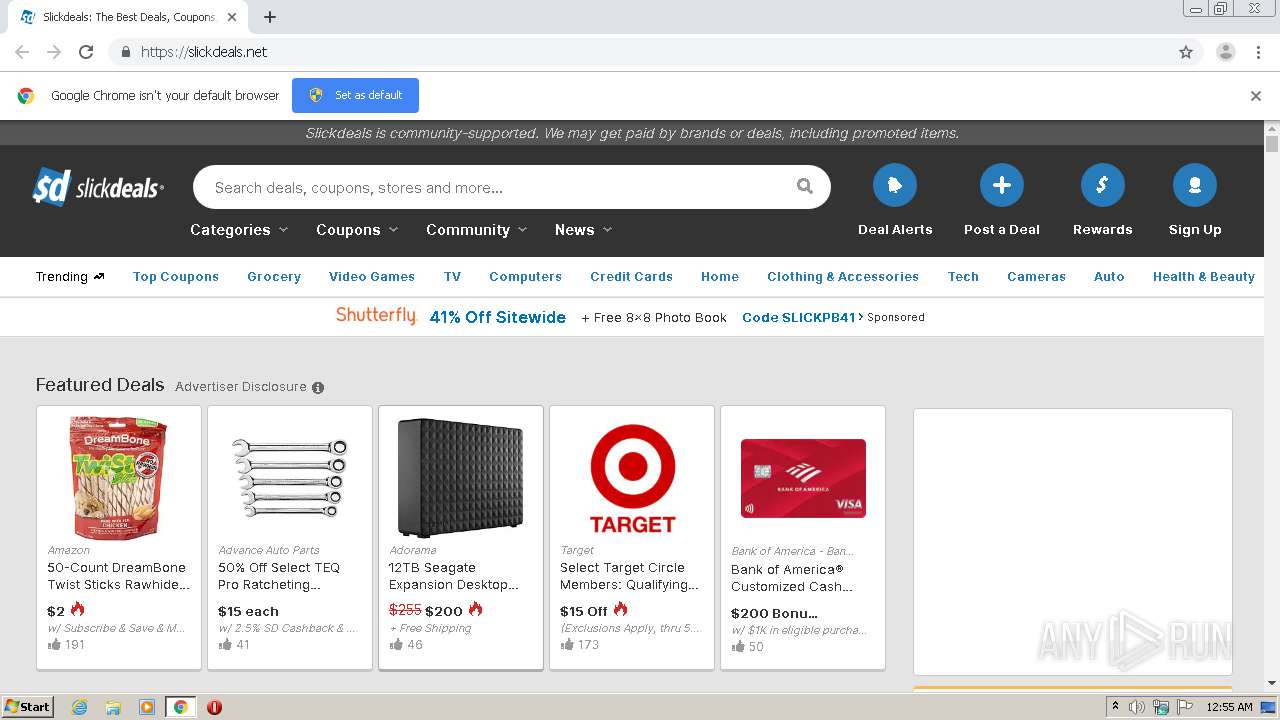Click the Post a Deal plus icon
Image resolution: width=1280 pixels, height=720 pixels.
tap(1002, 185)
